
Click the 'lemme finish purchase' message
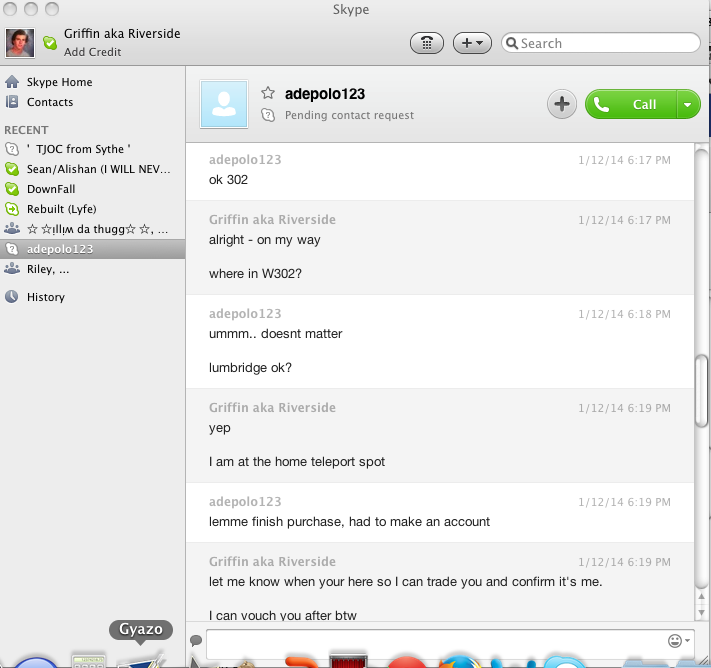pos(349,522)
